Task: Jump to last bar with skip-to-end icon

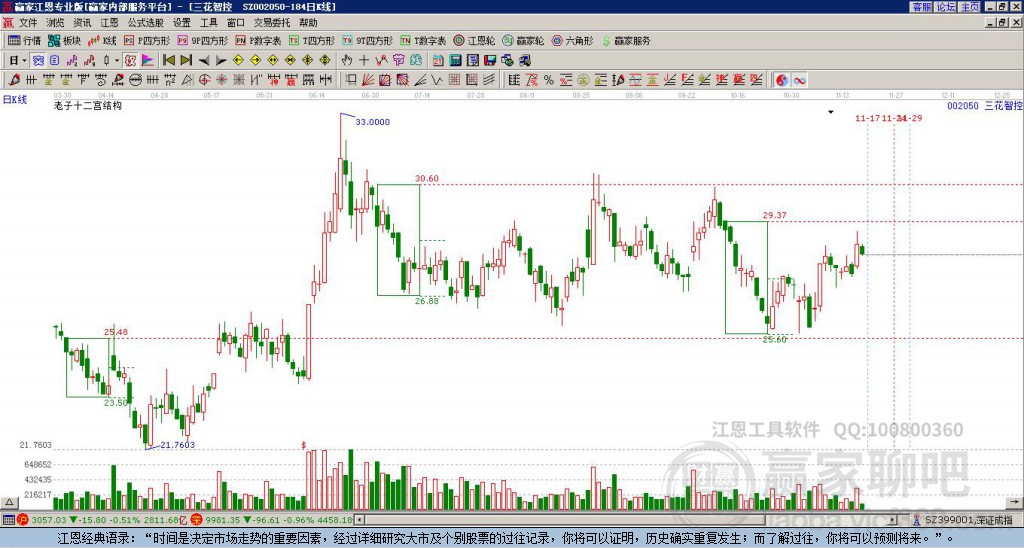Action: click(x=185, y=61)
